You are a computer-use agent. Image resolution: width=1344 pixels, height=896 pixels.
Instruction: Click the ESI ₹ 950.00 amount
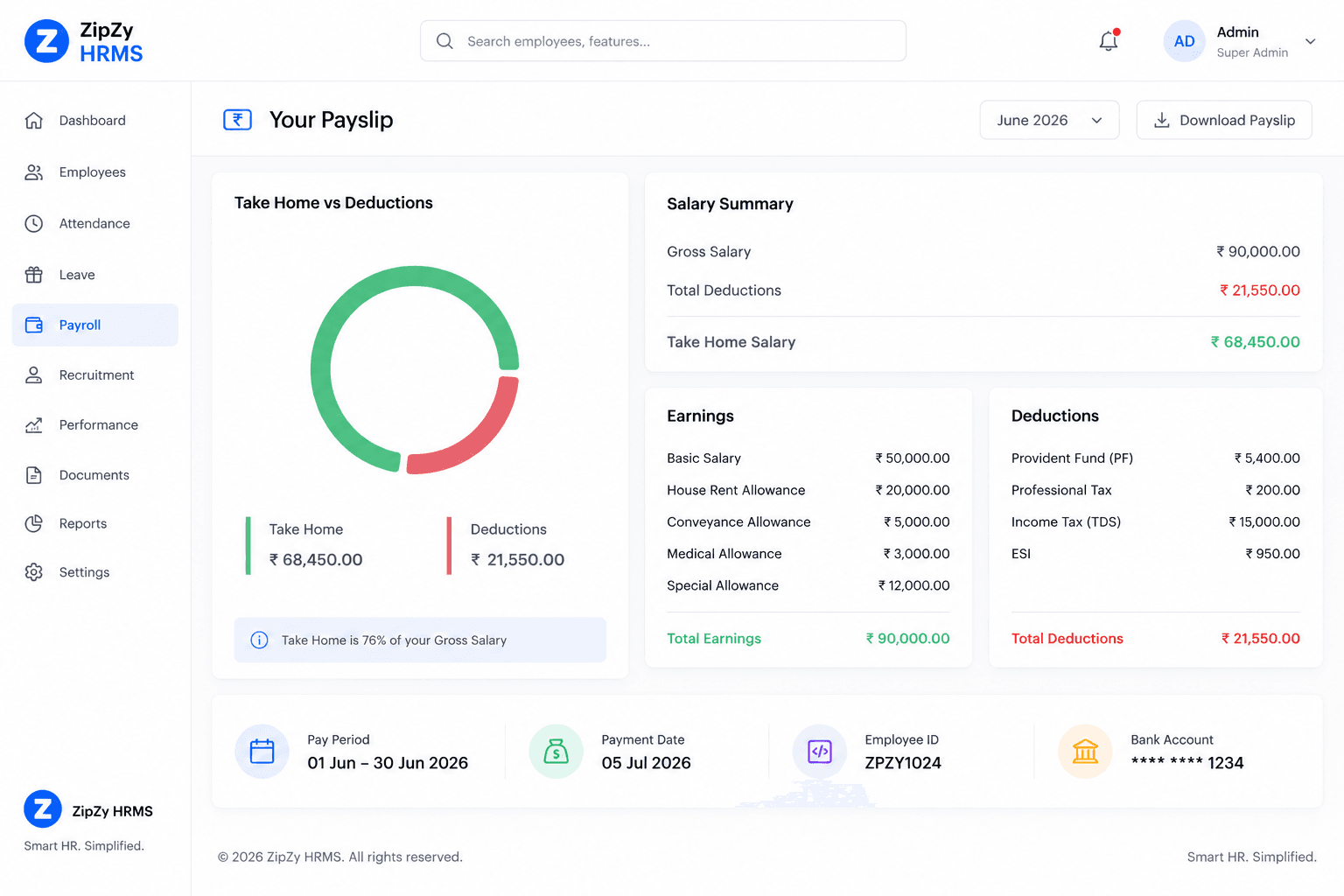1272,554
